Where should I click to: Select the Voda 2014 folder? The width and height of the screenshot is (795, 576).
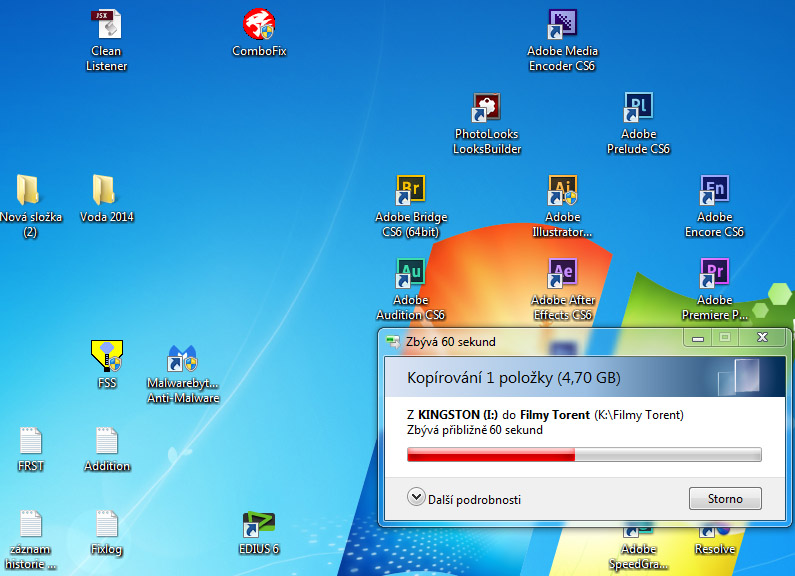[106, 190]
